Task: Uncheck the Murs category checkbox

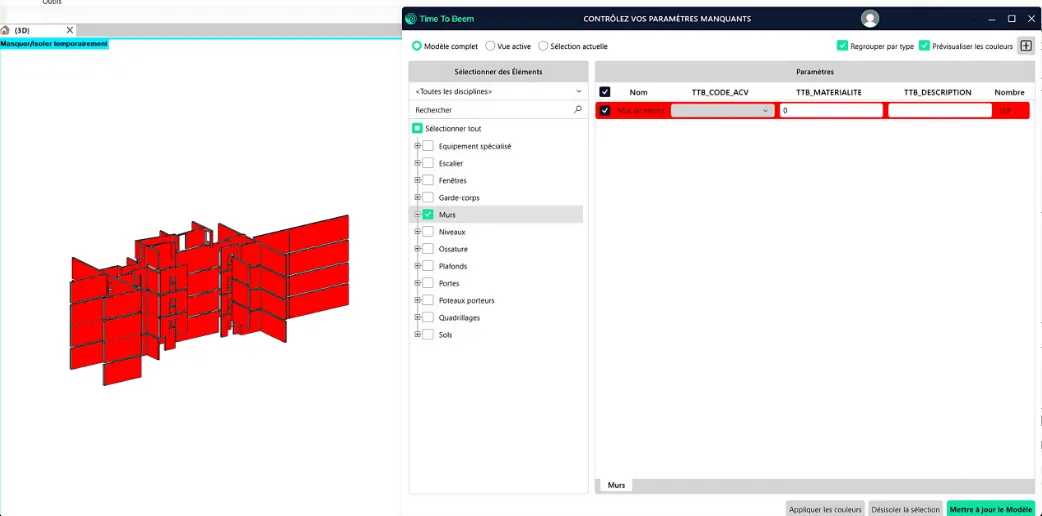Action: (x=428, y=215)
